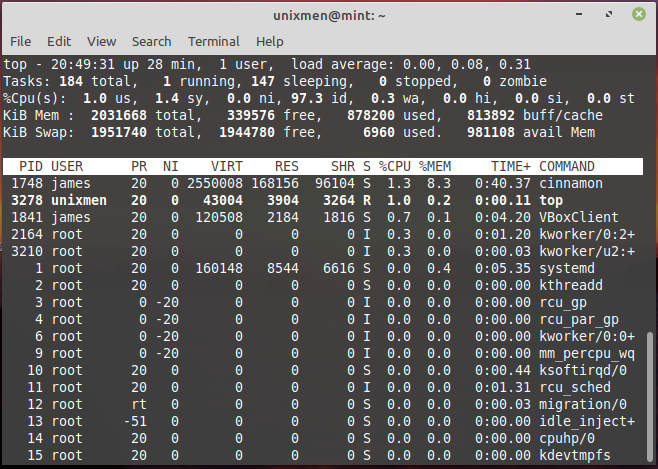Click the -51 priority of idle_inject+

(135, 421)
